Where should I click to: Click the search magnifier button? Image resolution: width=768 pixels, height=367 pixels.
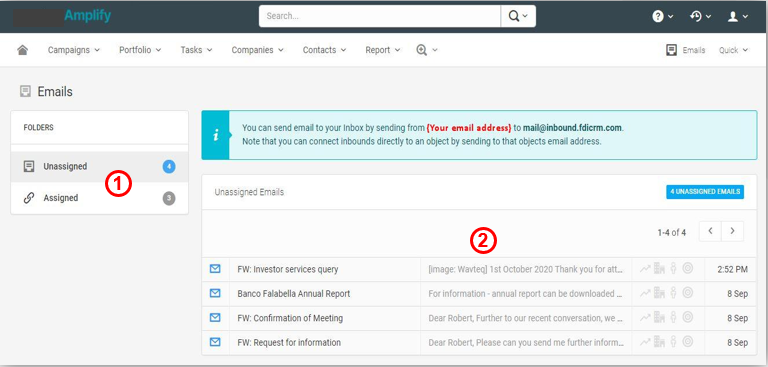(518, 16)
